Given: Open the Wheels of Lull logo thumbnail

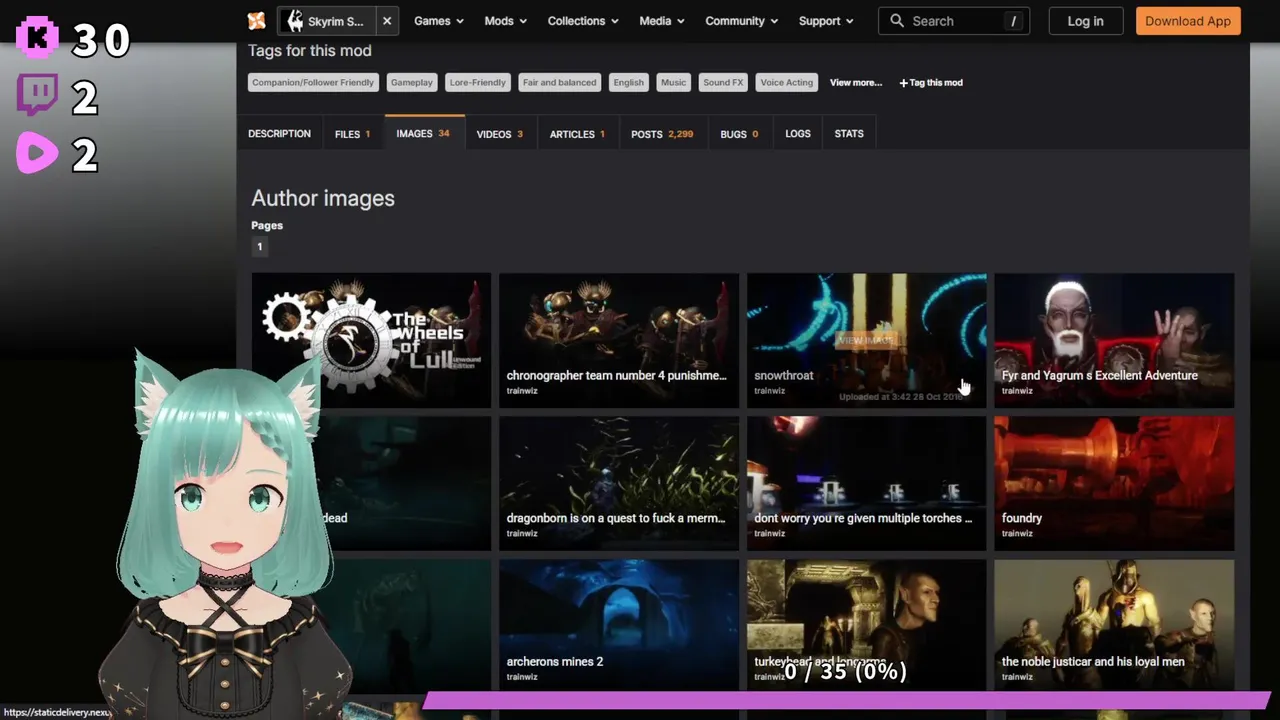Looking at the screenshot, I should point(371,340).
